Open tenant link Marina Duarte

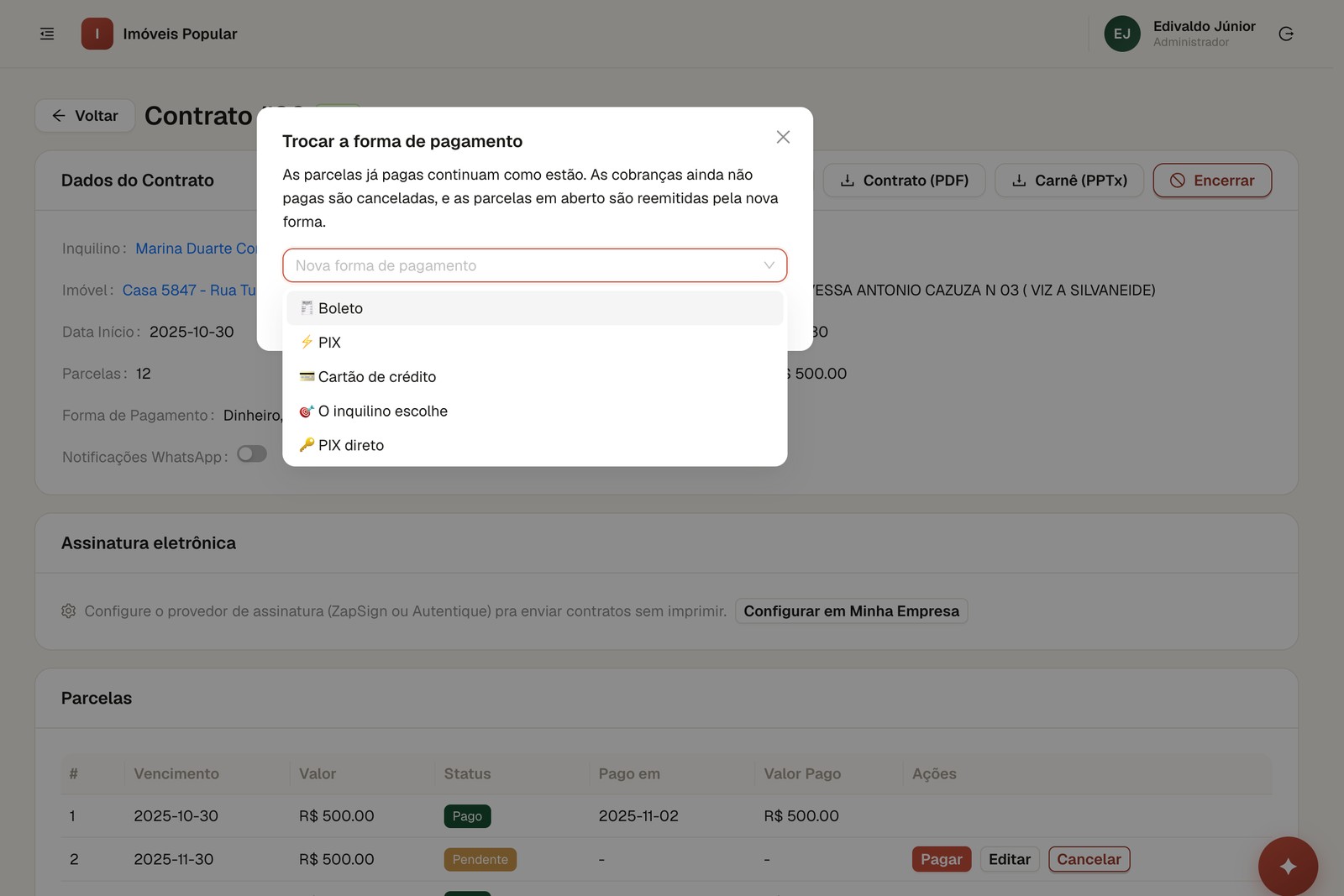pos(196,249)
